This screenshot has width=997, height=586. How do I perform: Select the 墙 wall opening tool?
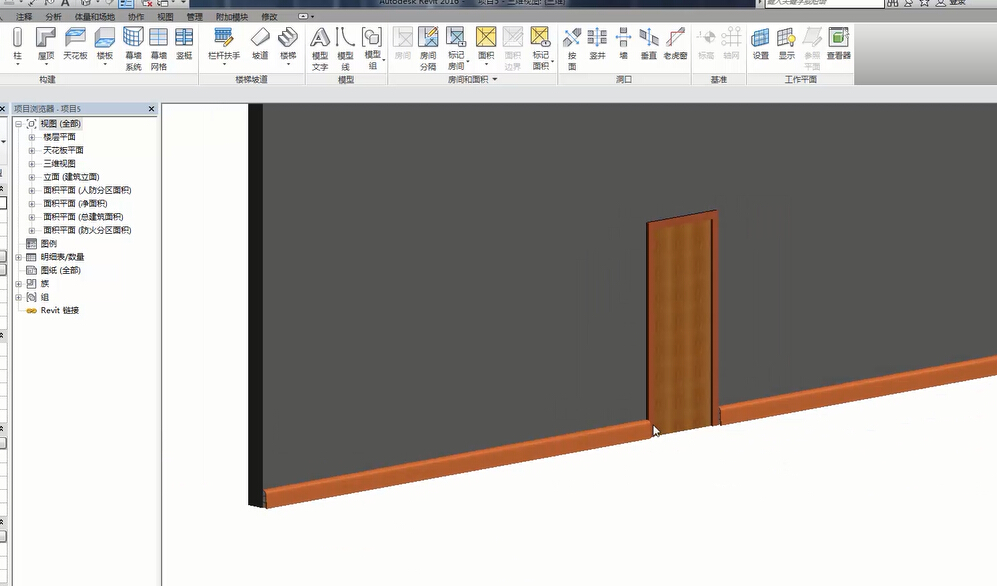click(623, 44)
